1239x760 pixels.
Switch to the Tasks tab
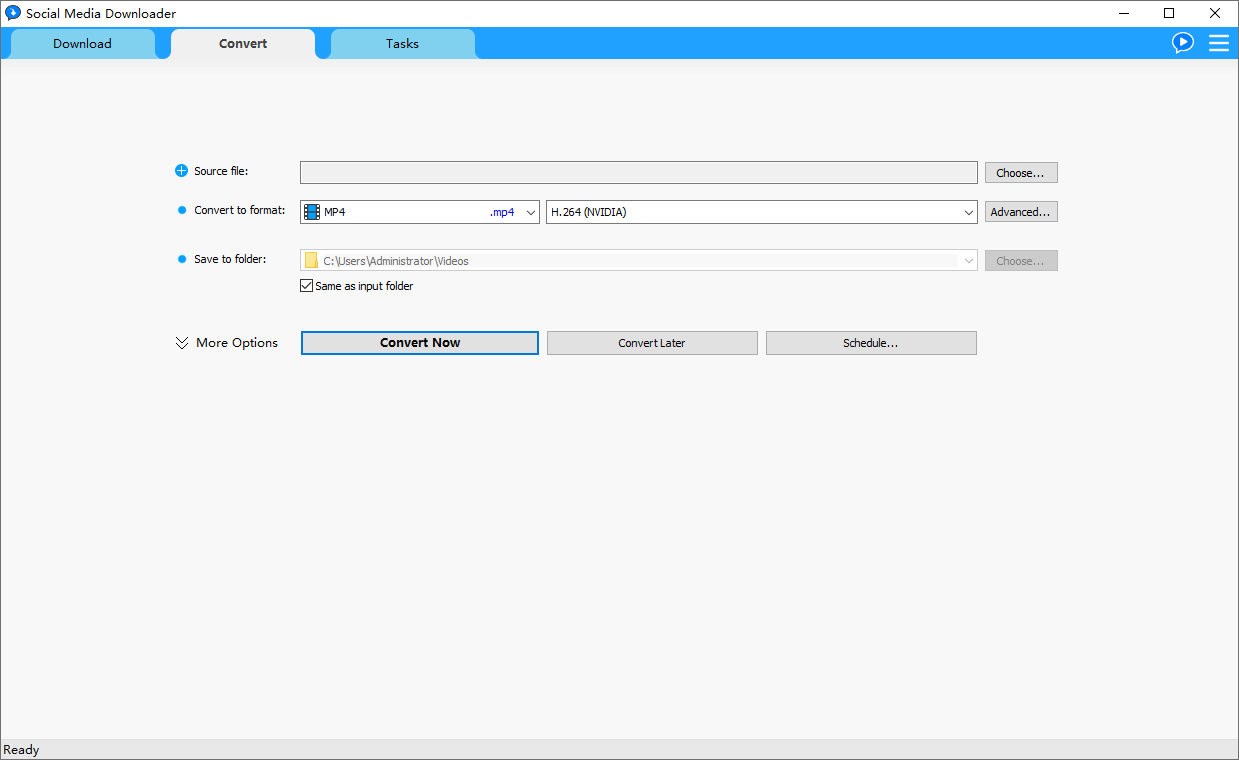pyautogui.click(x=402, y=44)
